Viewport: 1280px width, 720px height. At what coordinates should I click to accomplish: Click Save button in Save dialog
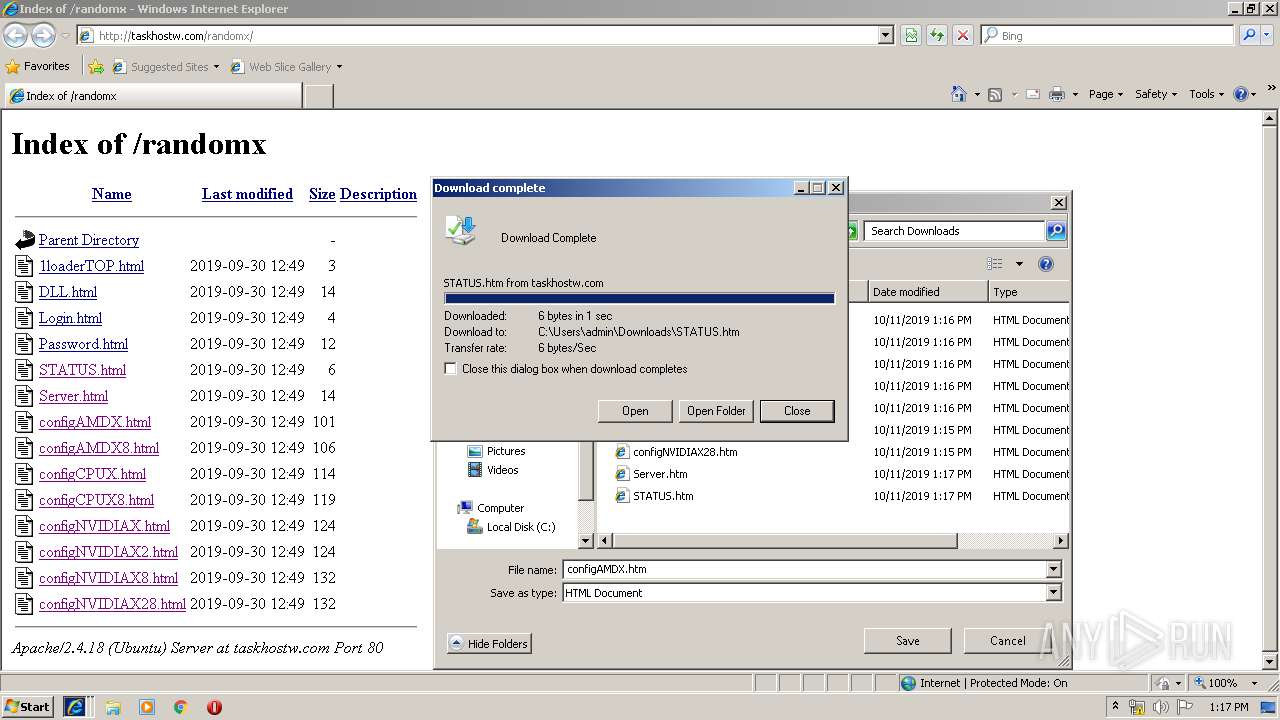[x=908, y=641]
